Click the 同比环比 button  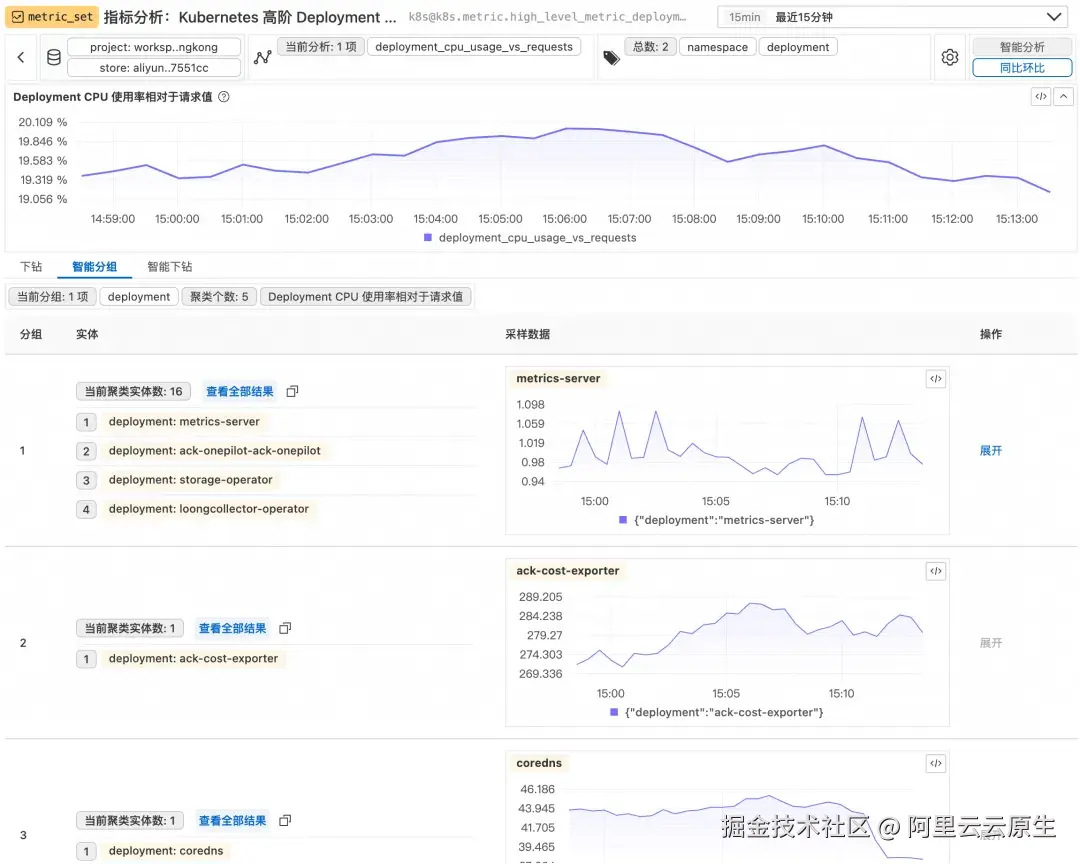click(x=1022, y=67)
